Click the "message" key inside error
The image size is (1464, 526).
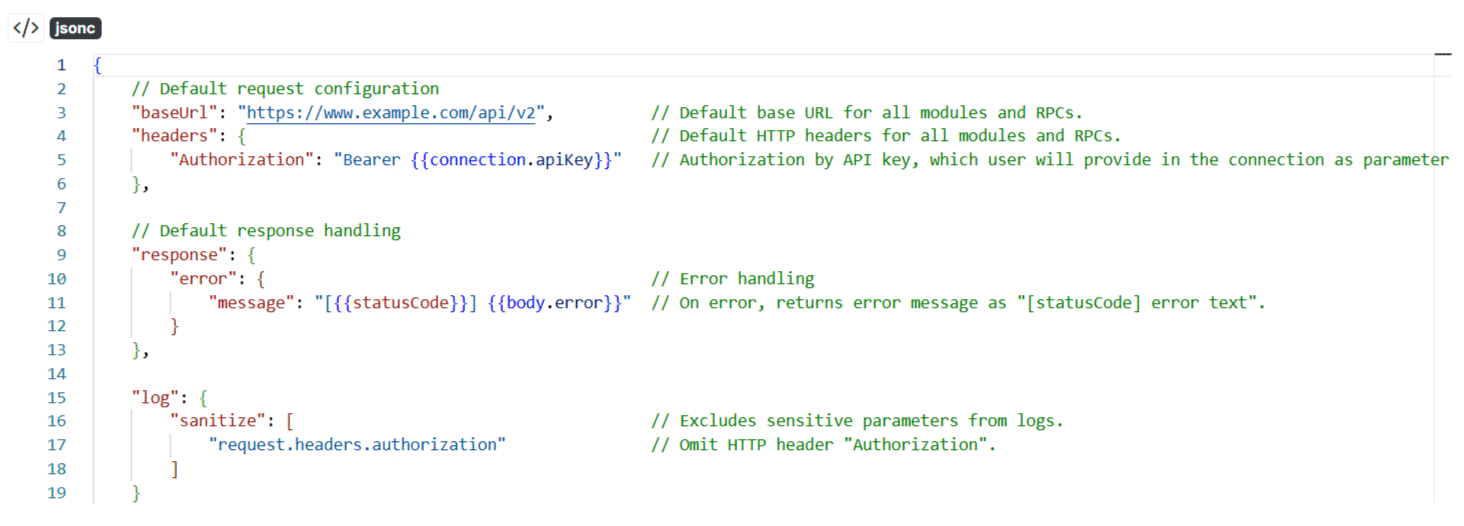(x=250, y=302)
